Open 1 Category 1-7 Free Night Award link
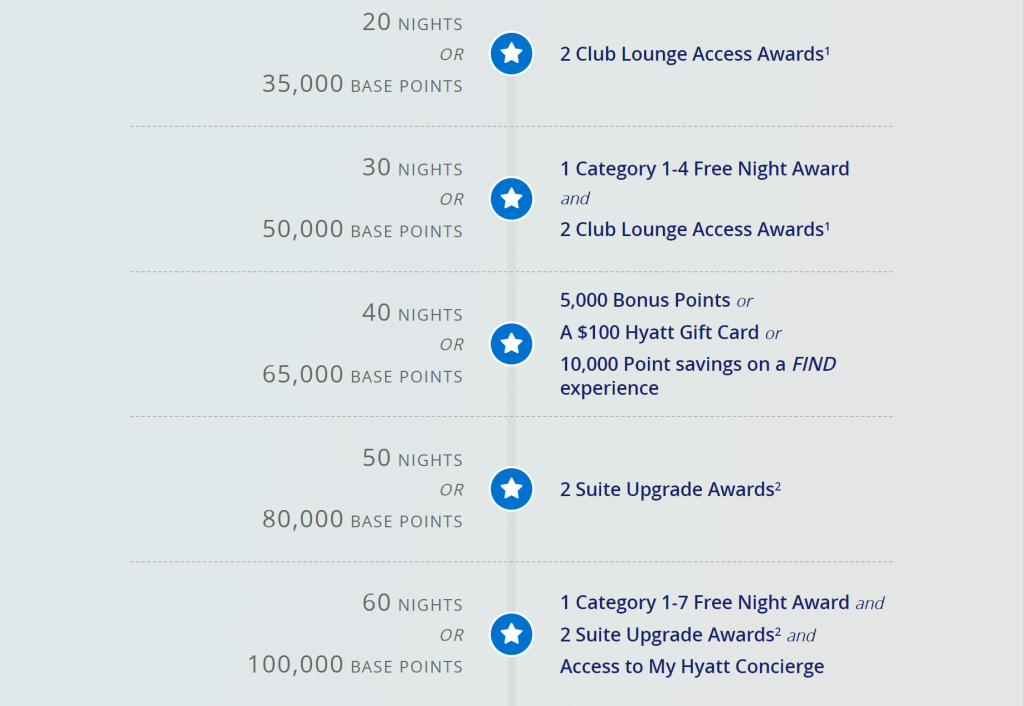This screenshot has height=706, width=1024. click(705, 602)
